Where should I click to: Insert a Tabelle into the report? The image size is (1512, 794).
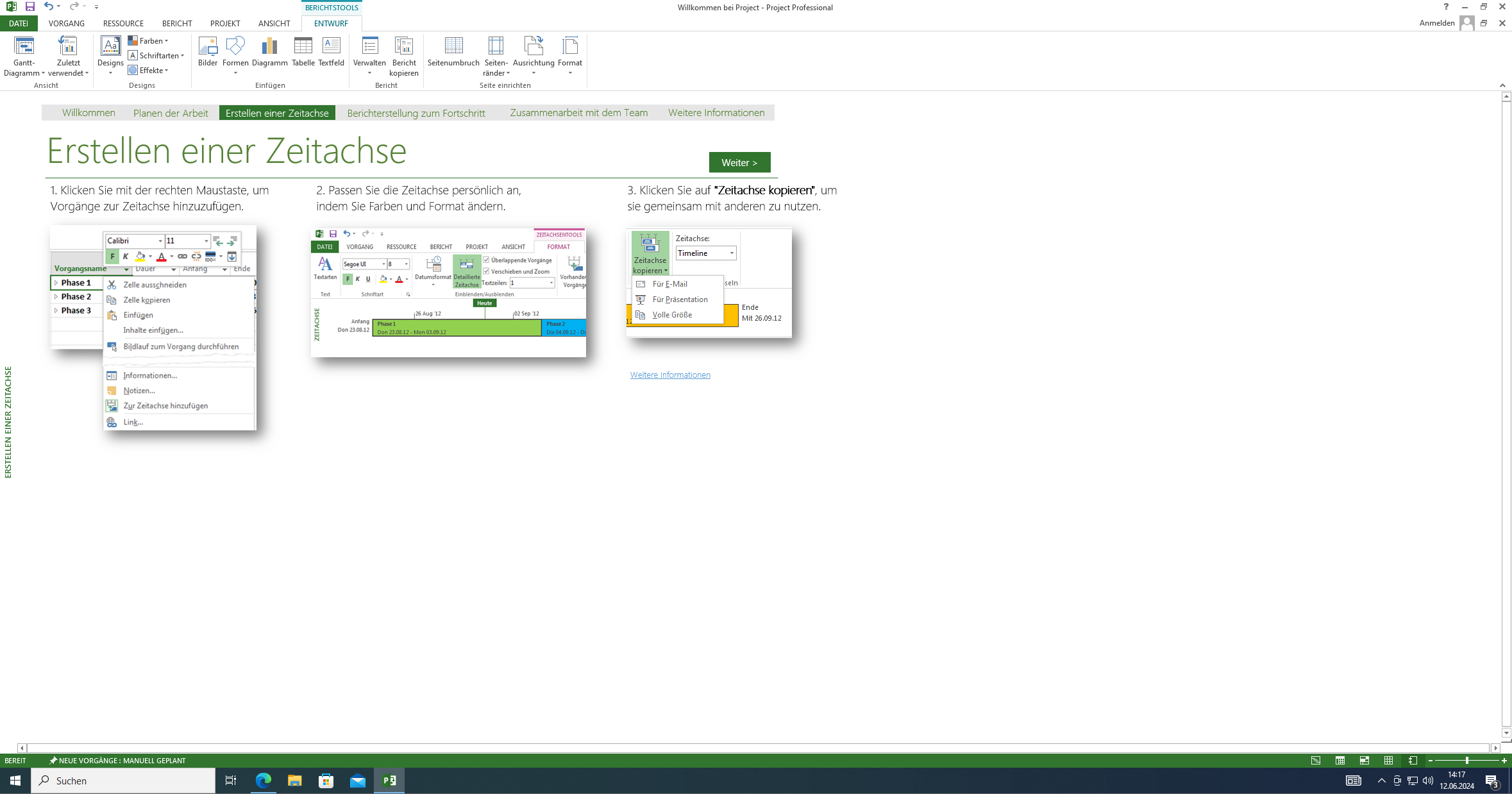(303, 53)
